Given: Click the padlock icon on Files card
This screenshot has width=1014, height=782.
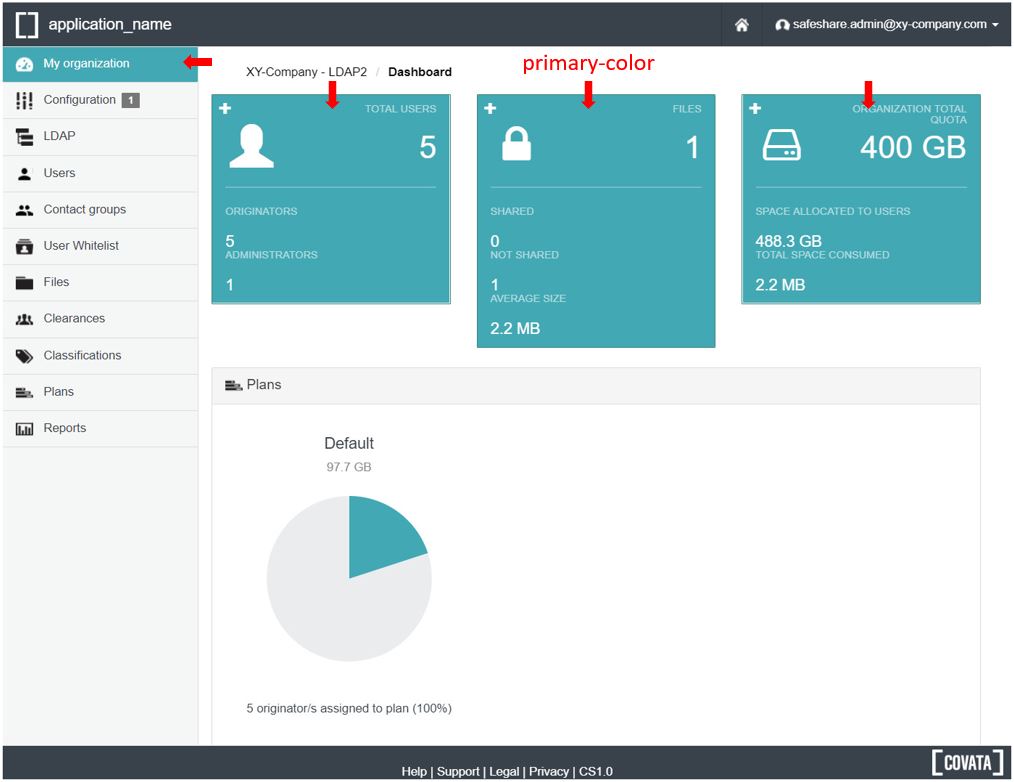Looking at the screenshot, I should pyautogui.click(x=517, y=144).
